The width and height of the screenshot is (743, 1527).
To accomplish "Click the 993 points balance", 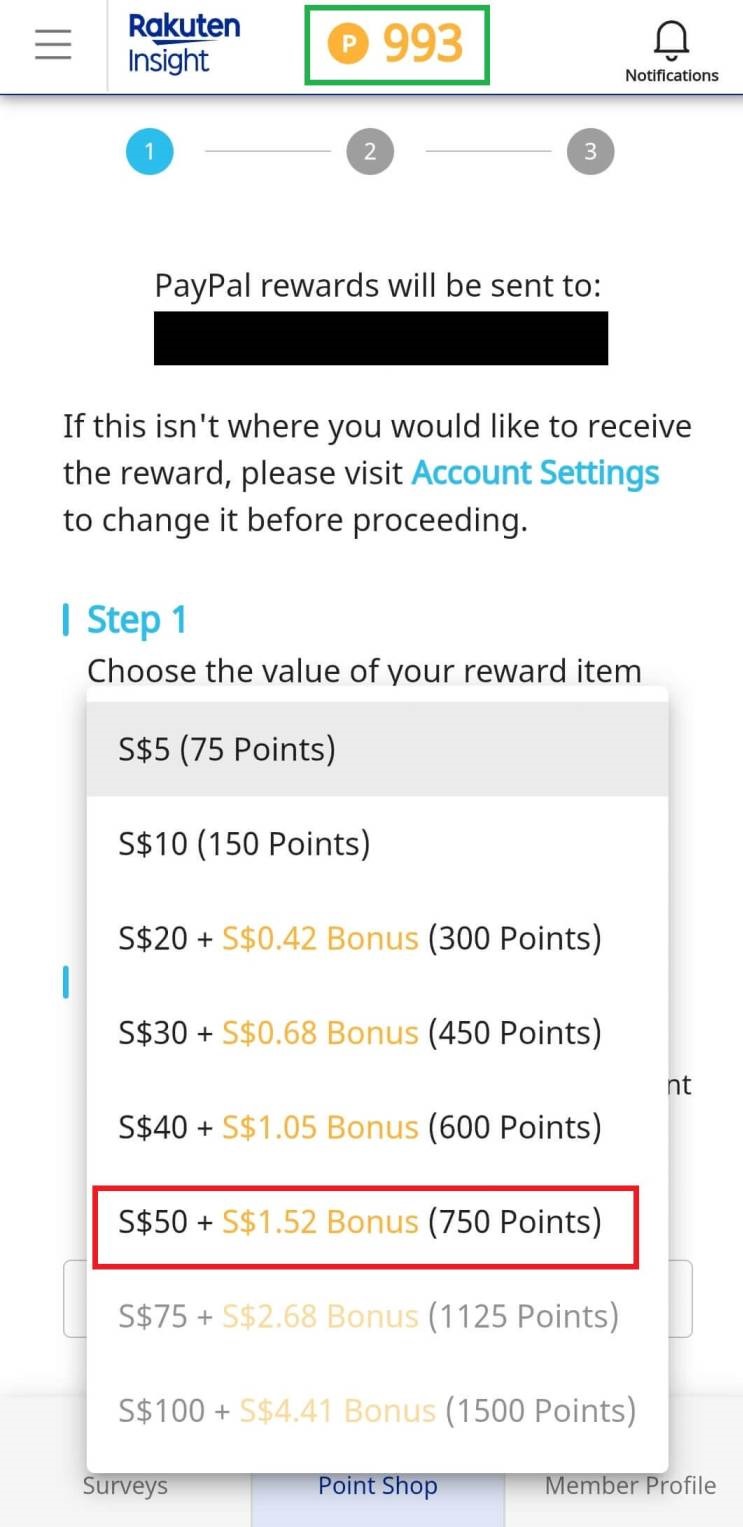I will pyautogui.click(x=423, y=45).
